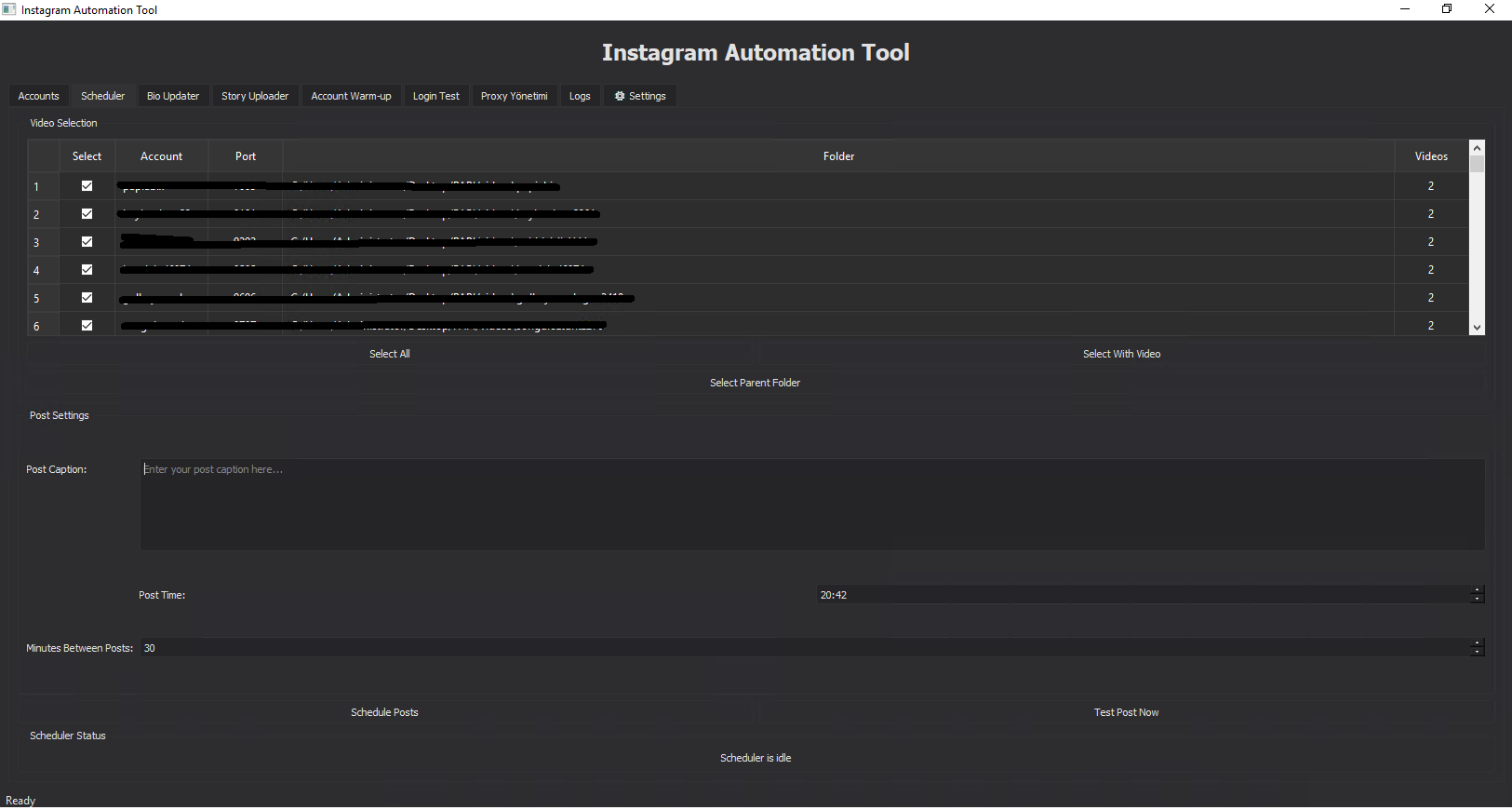Screen dimensions: 1512x810
Task: Select row number 3 header
Action: [43, 242]
